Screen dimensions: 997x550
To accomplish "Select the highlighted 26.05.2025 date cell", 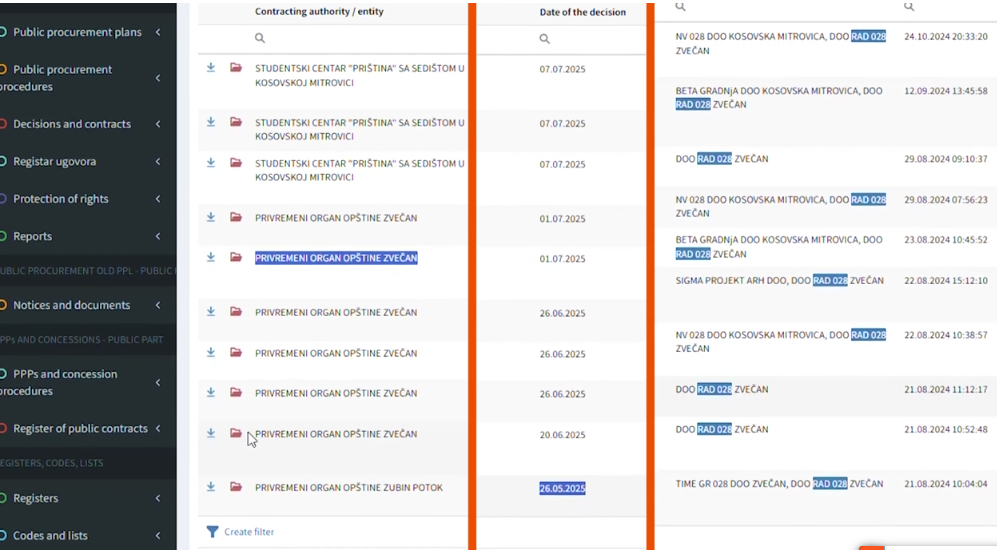I will tap(562, 489).
